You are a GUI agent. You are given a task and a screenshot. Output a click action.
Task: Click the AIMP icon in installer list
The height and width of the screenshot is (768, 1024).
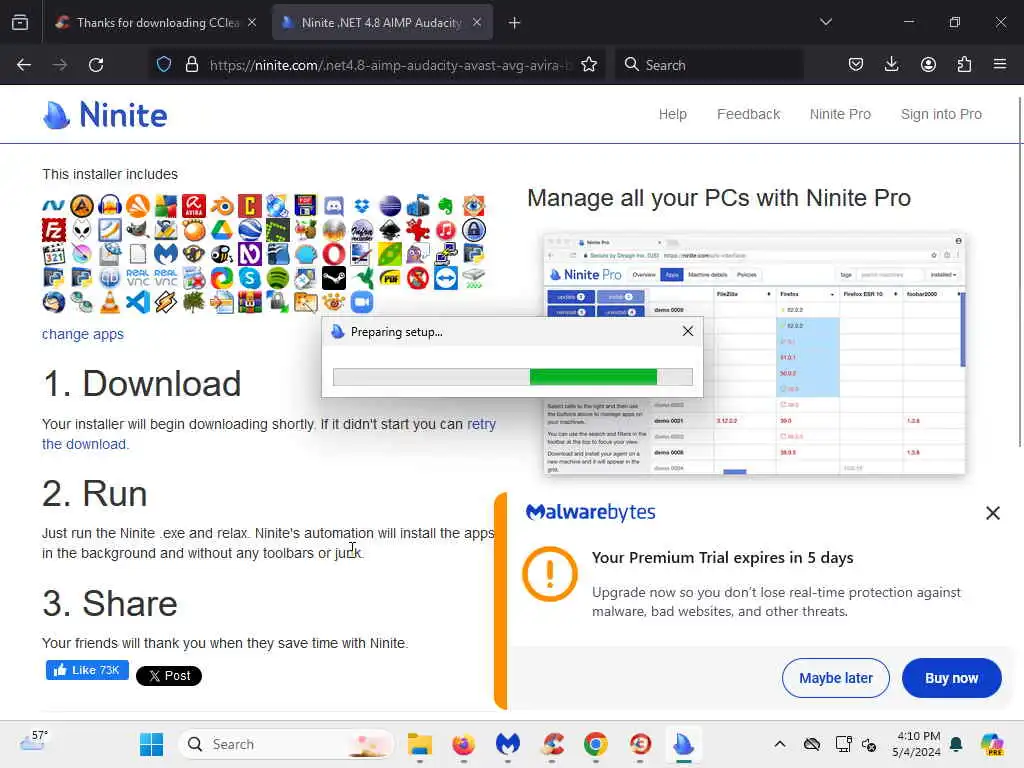pyautogui.click(x=82, y=206)
